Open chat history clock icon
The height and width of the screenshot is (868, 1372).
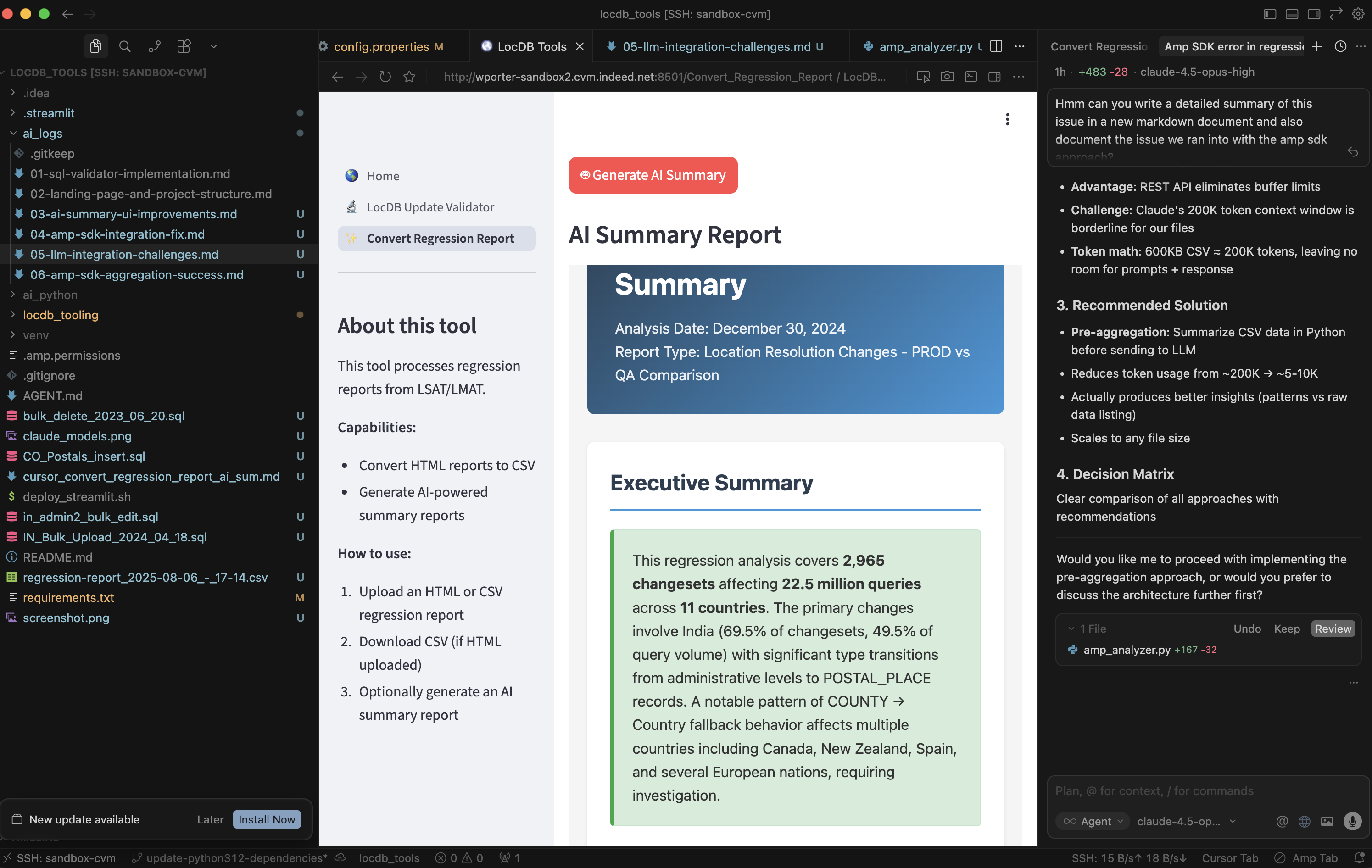[1340, 46]
